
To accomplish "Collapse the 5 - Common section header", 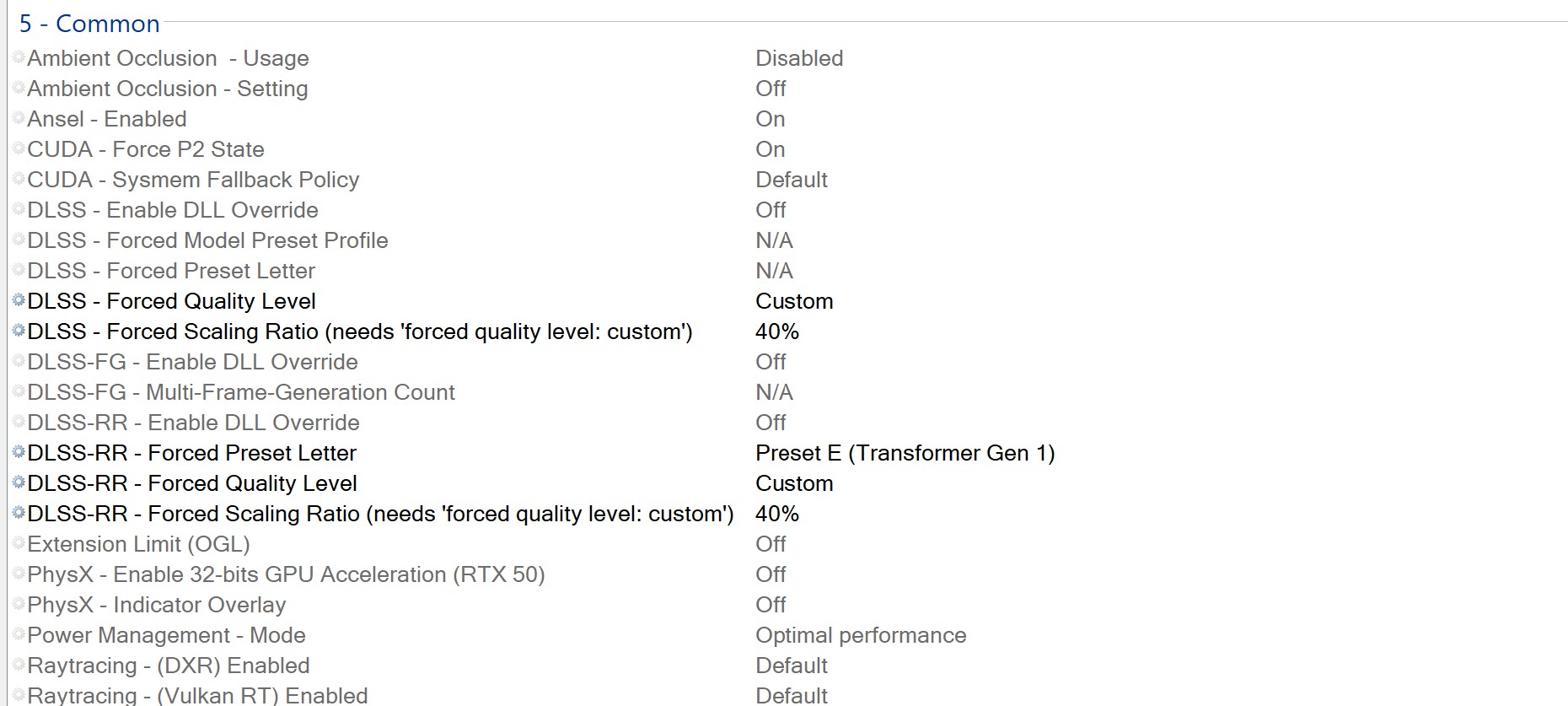I will (89, 24).
